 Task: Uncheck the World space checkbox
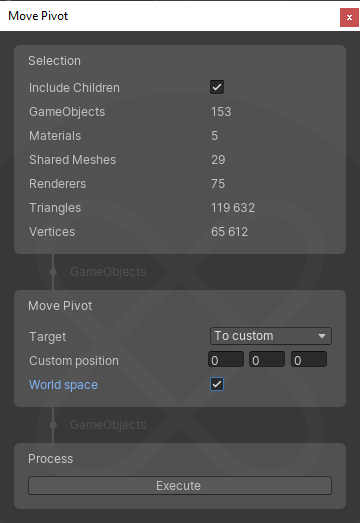(x=217, y=384)
